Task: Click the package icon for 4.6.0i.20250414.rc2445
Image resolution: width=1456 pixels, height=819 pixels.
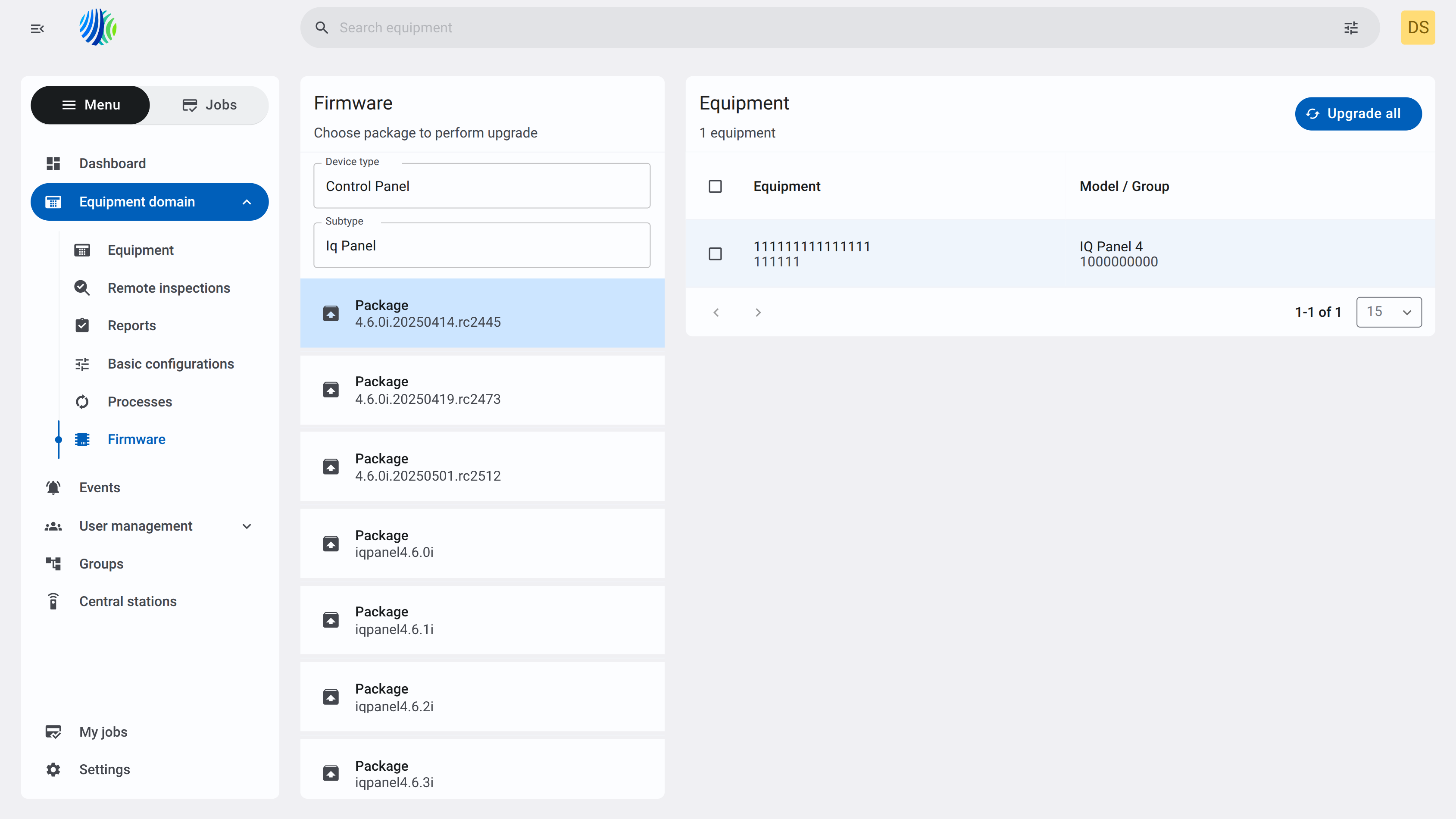Action: tap(331, 313)
